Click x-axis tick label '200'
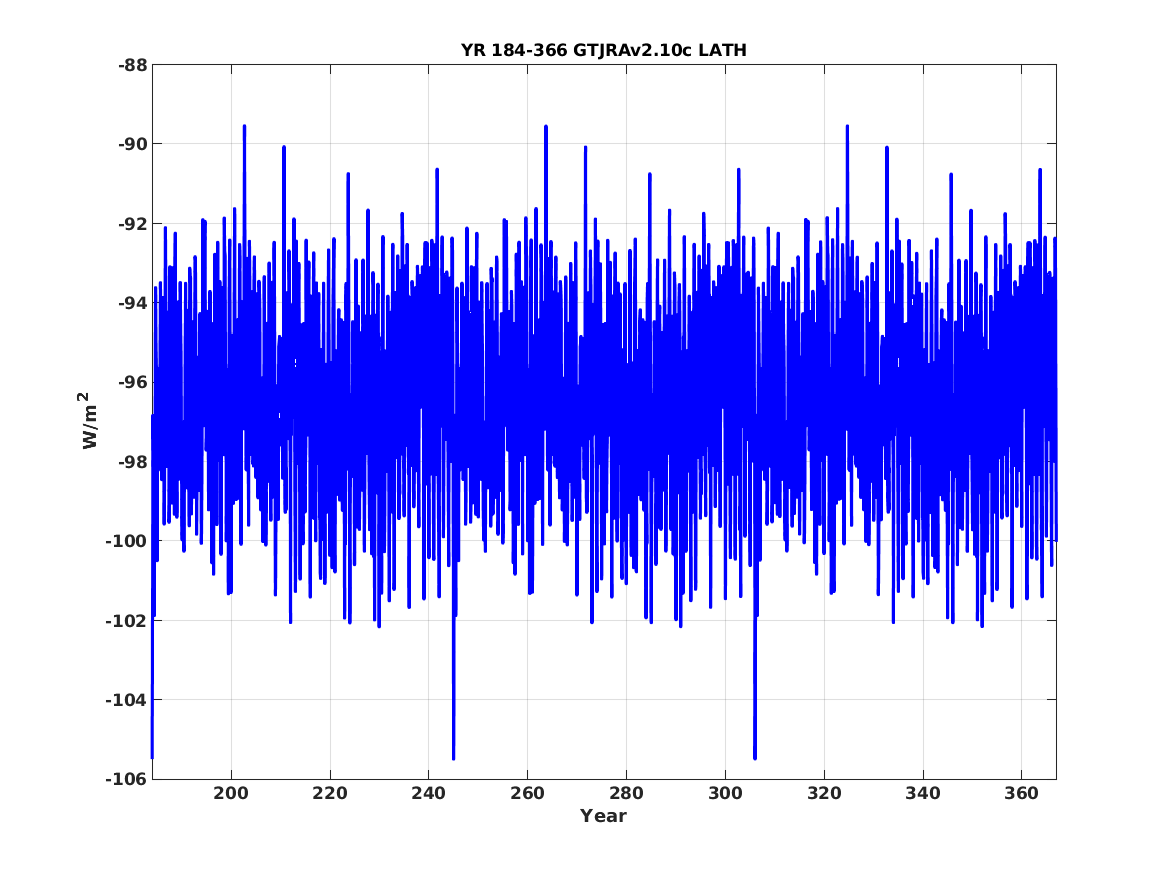Screen dimensions: 1167x875 (x=231, y=793)
